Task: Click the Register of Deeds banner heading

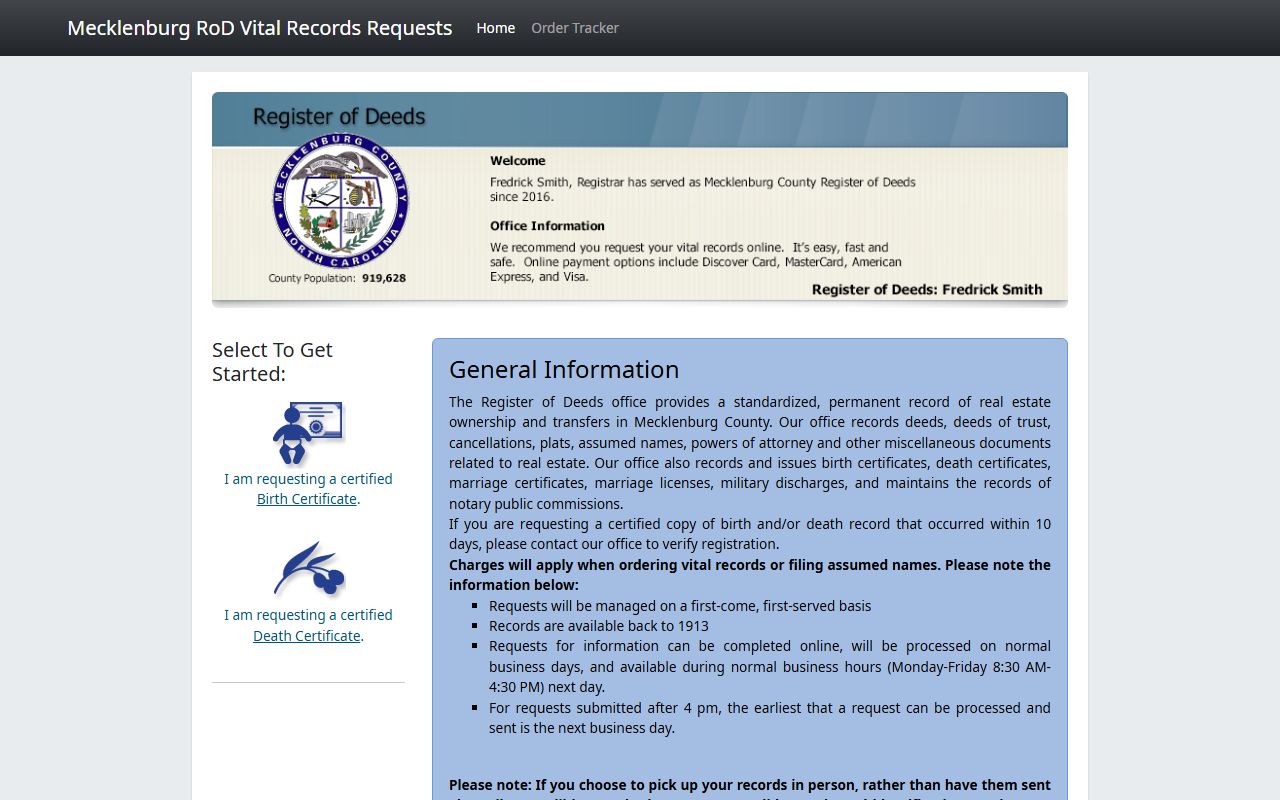Action: pyautogui.click(x=339, y=117)
